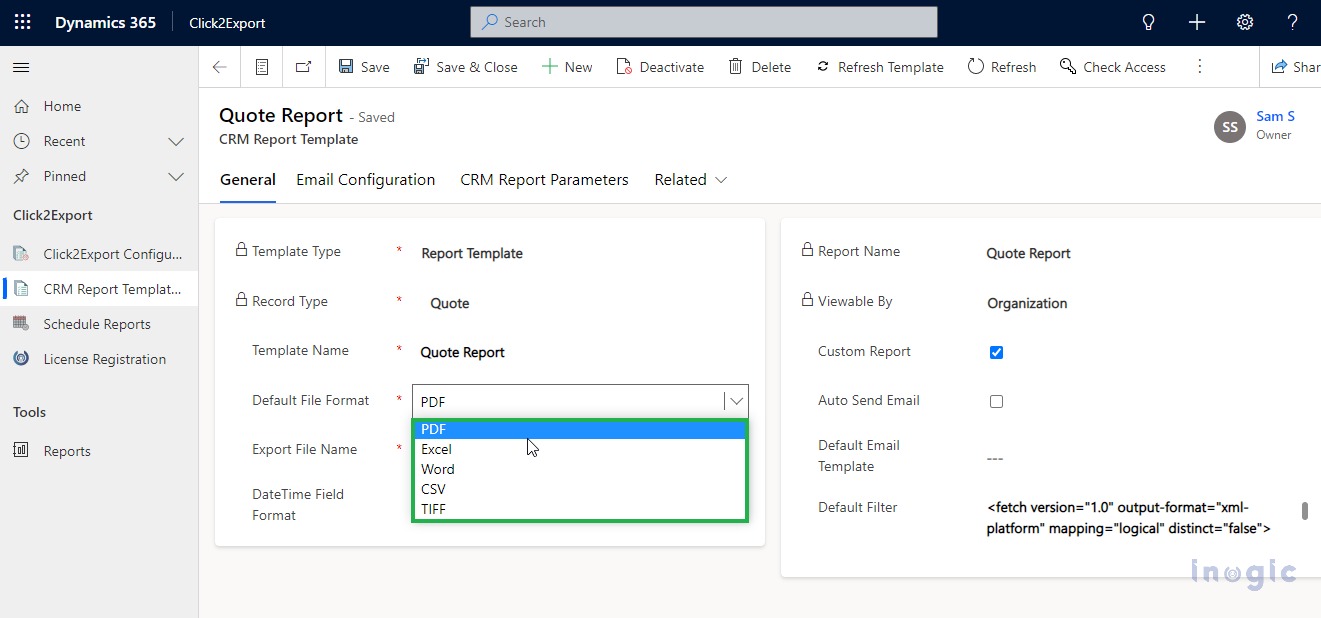This screenshot has width=1321, height=618.
Task: Collapse the hamburger site map menu
Action: click(21, 67)
